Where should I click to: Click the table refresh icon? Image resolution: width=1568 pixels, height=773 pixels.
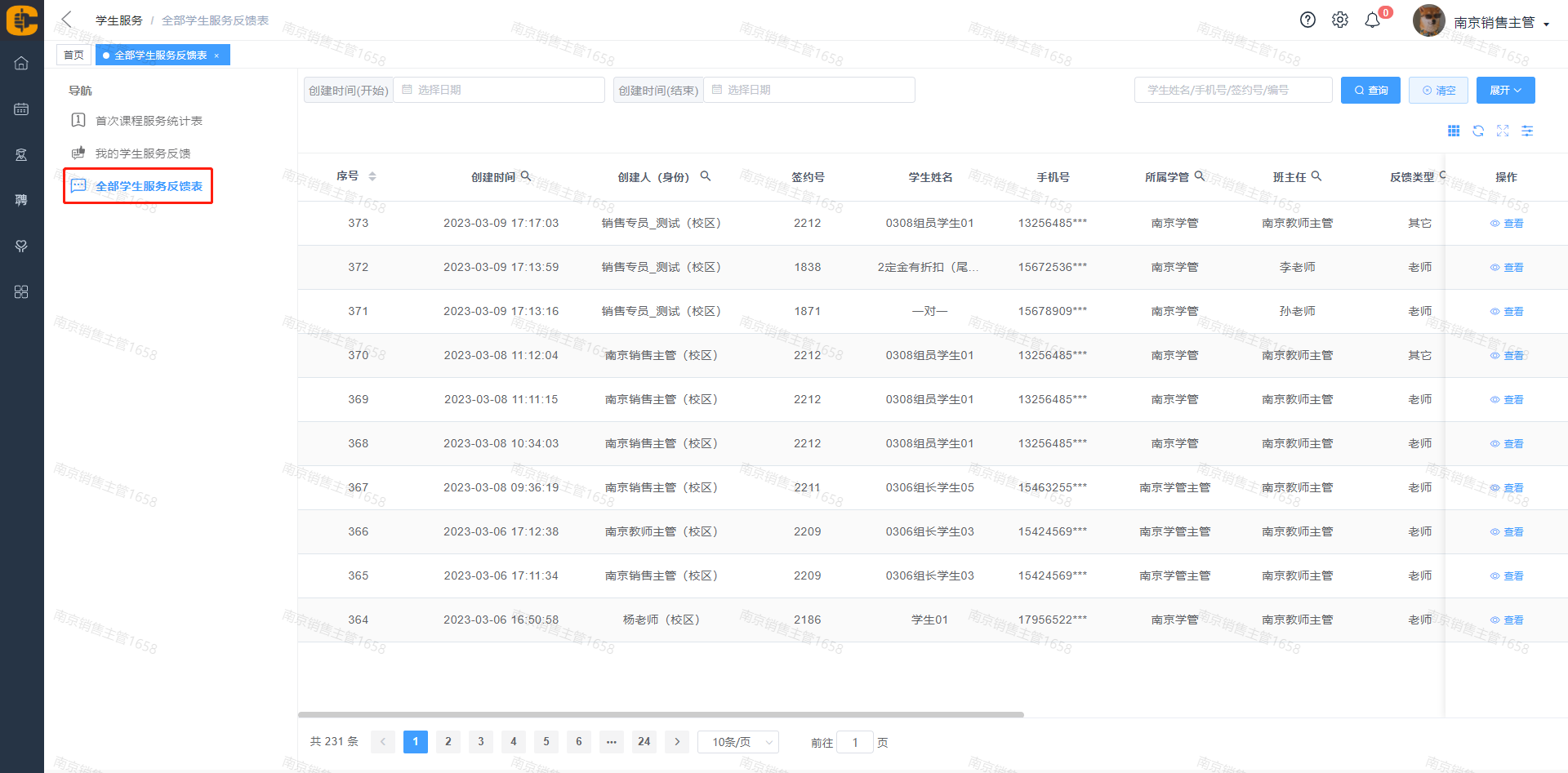[1478, 131]
